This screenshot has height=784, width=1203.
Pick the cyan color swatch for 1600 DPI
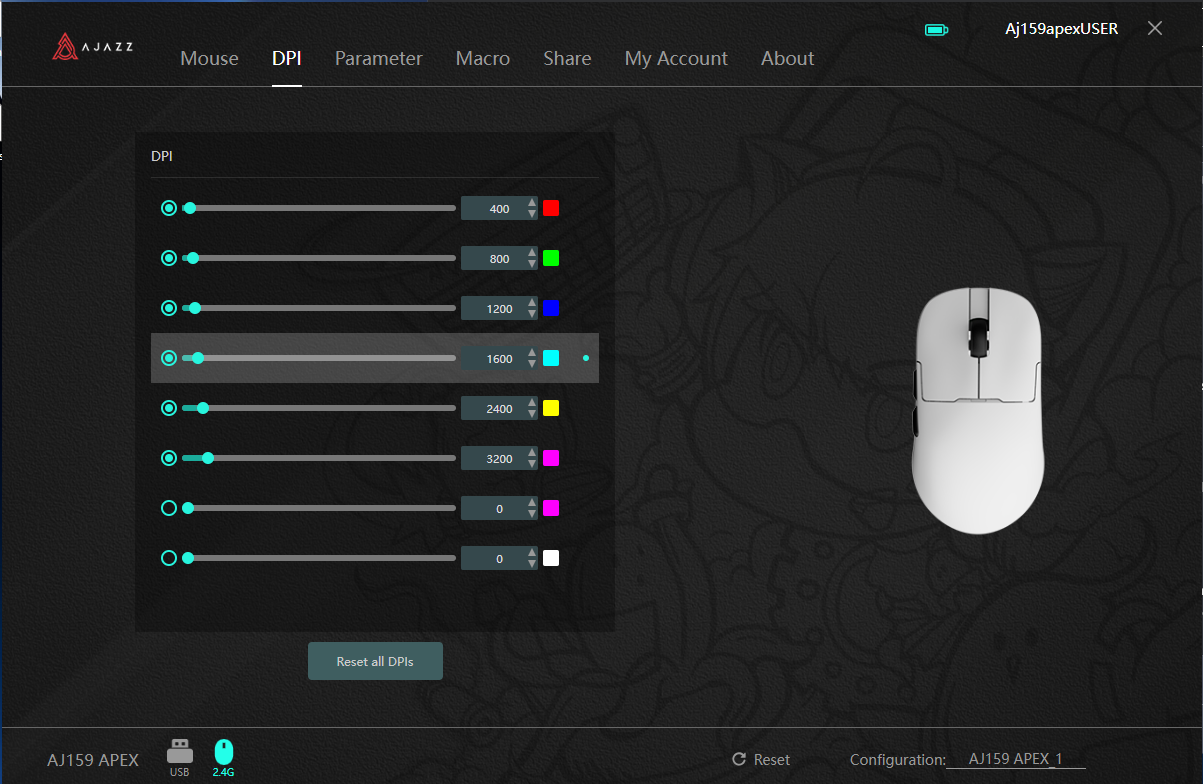(x=551, y=358)
